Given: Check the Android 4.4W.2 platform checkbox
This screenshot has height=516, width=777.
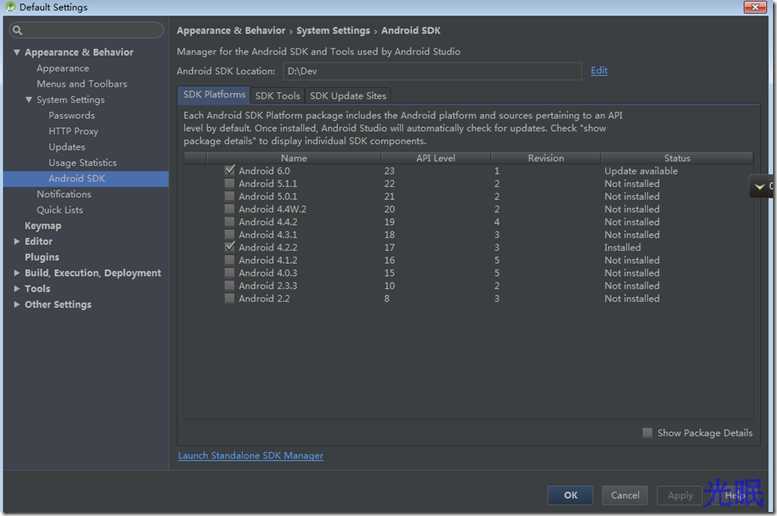Looking at the screenshot, I should pyautogui.click(x=229, y=209).
